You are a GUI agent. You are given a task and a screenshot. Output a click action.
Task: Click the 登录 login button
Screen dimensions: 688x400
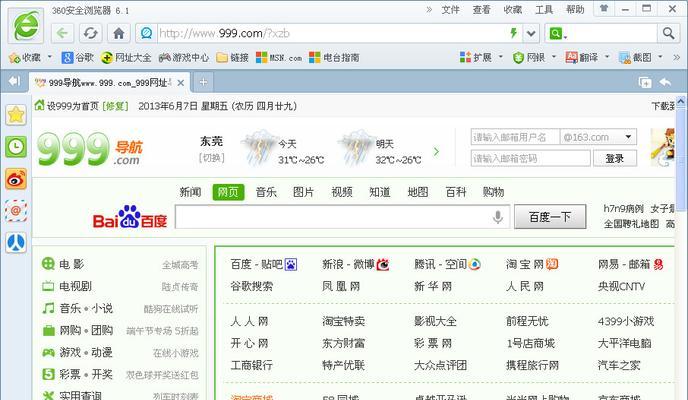[x=615, y=158]
